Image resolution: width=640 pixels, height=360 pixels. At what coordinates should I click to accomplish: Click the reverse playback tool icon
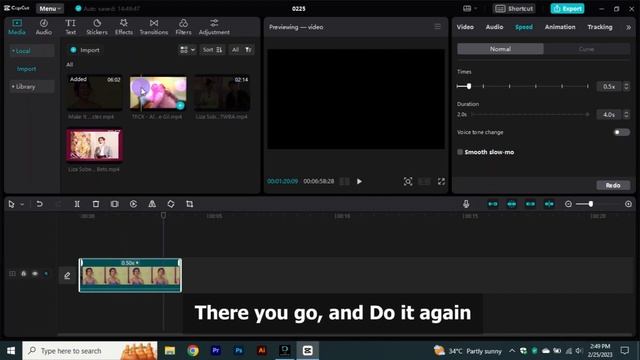click(133, 204)
